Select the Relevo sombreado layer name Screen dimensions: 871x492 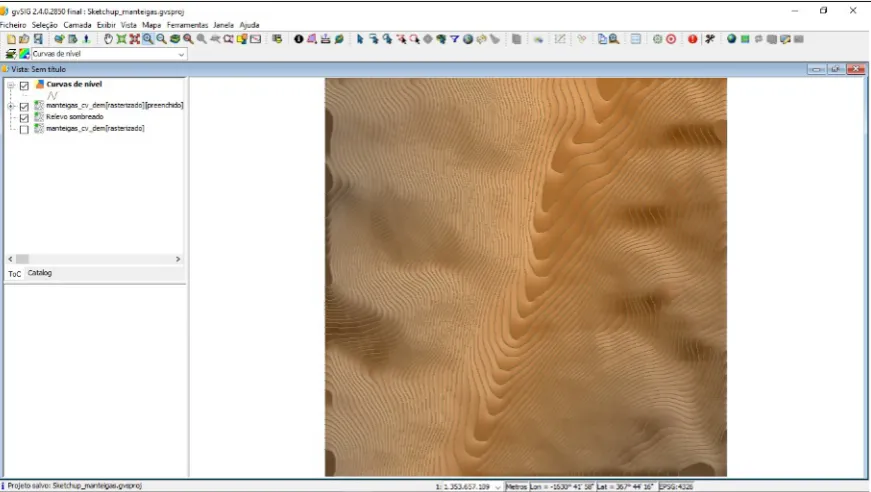click(x=74, y=117)
